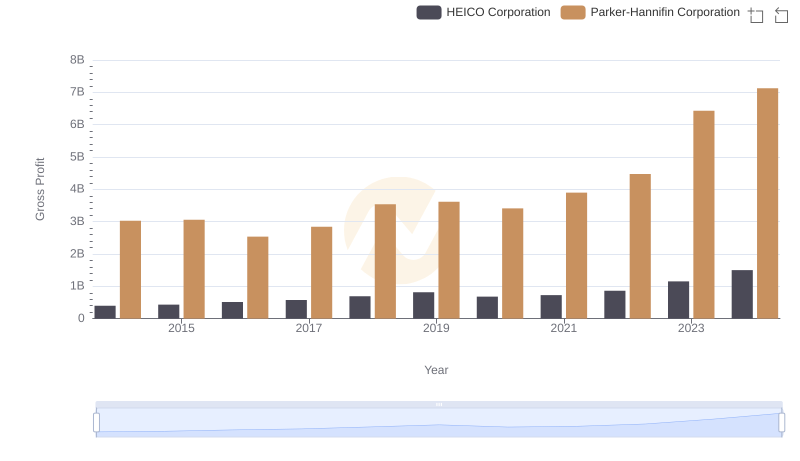Select the 2021 Parker-Hannifin bar

point(576,255)
